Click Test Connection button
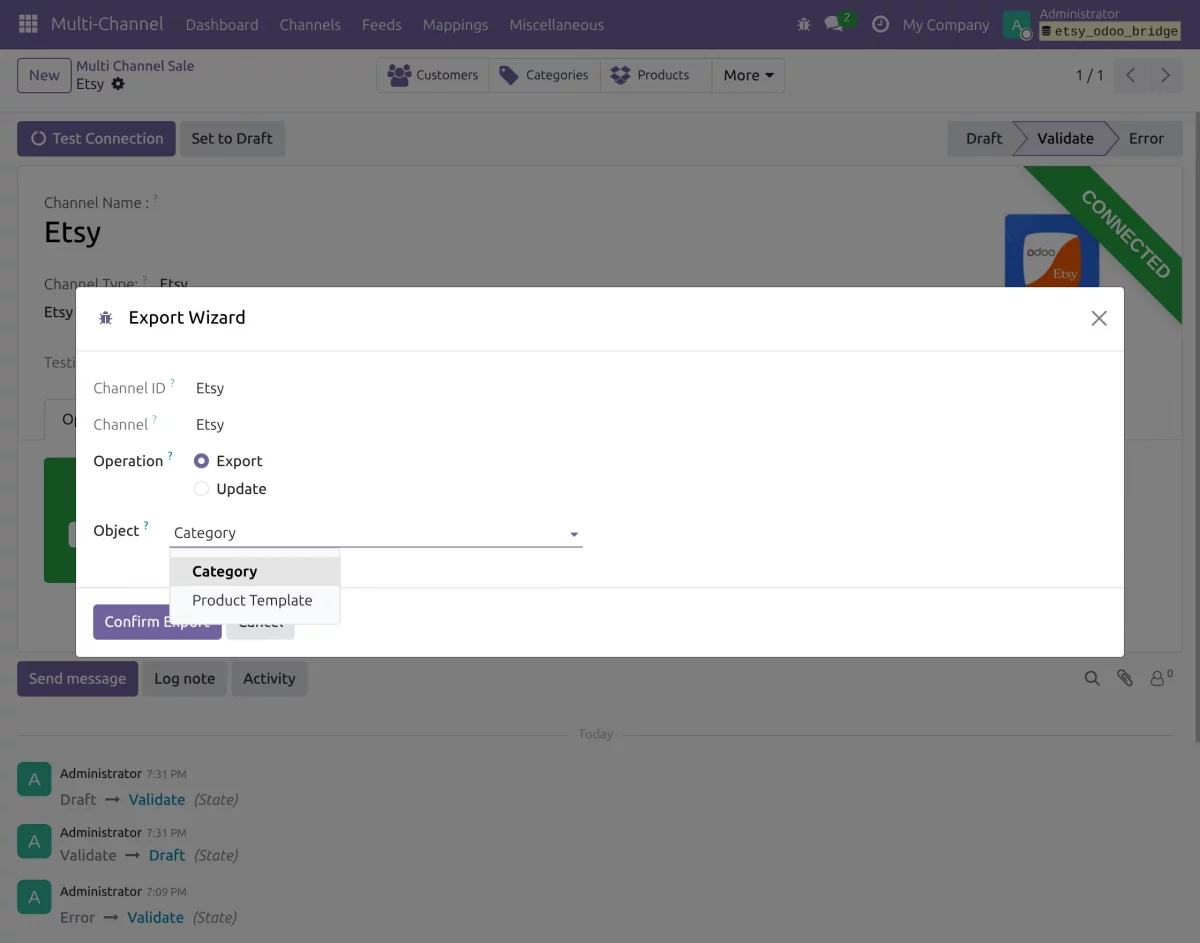The width and height of the screenshot is (1200, 943). pyautogui.click(x=96, y=139)
